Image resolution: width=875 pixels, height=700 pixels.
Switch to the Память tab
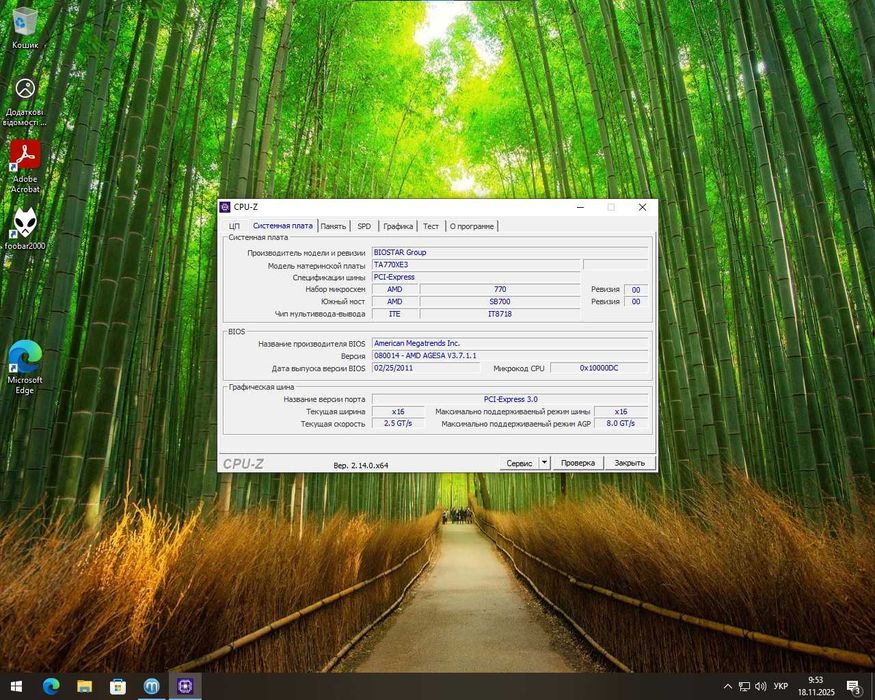pos(333,226)
